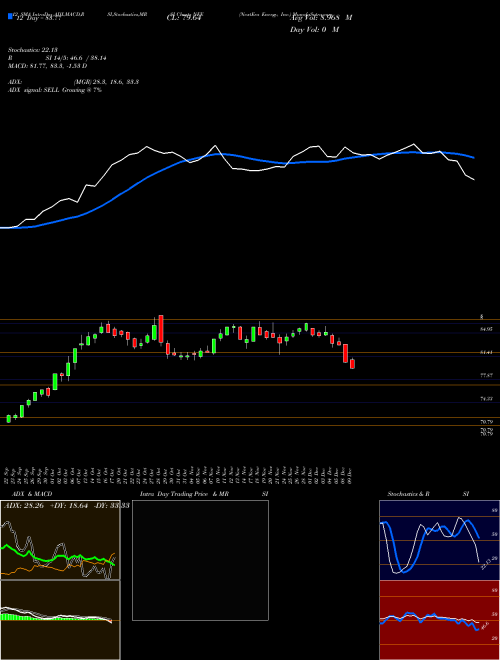
Task: Click the 'Day Vol: 0 M' label
Action: 314,30
